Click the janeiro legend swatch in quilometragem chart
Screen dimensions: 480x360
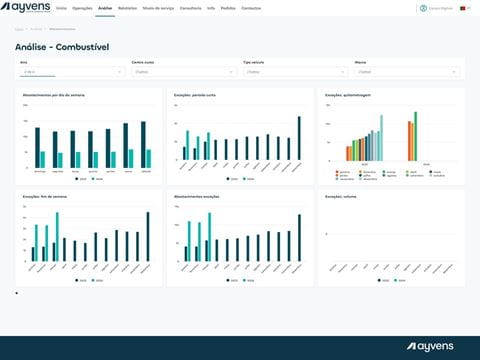[337, 172]
